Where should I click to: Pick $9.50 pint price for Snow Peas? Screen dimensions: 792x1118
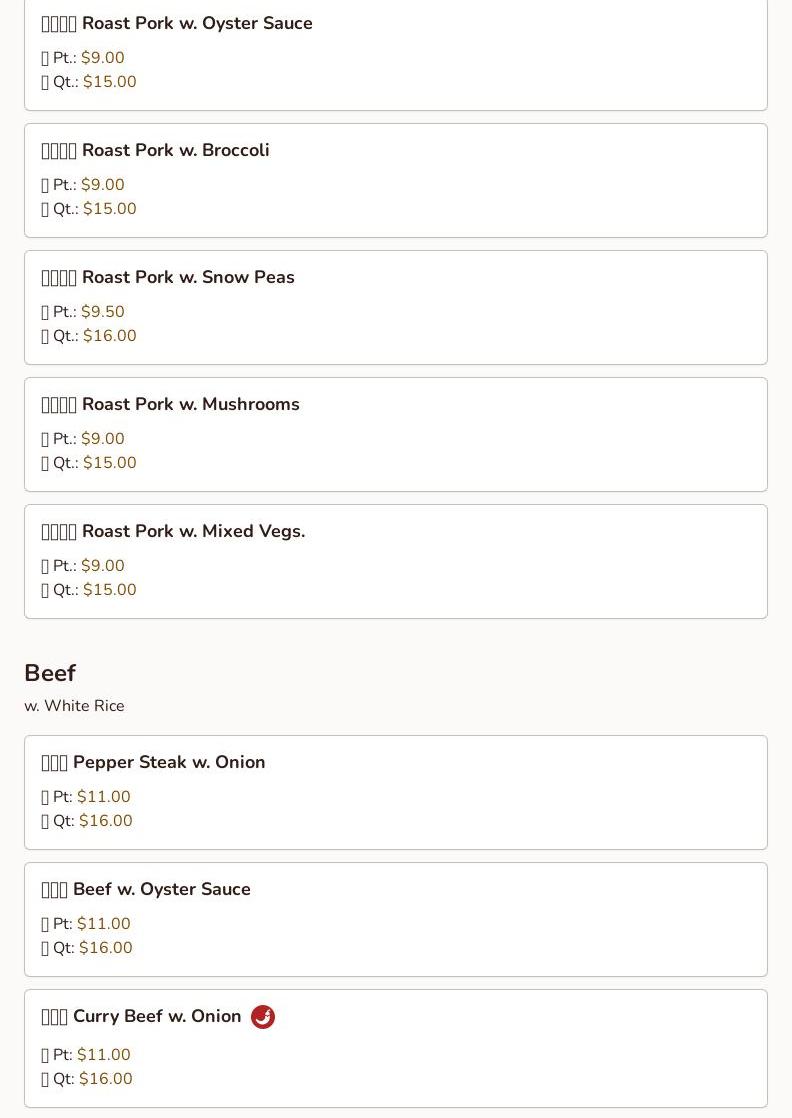[x=103, y=312]
